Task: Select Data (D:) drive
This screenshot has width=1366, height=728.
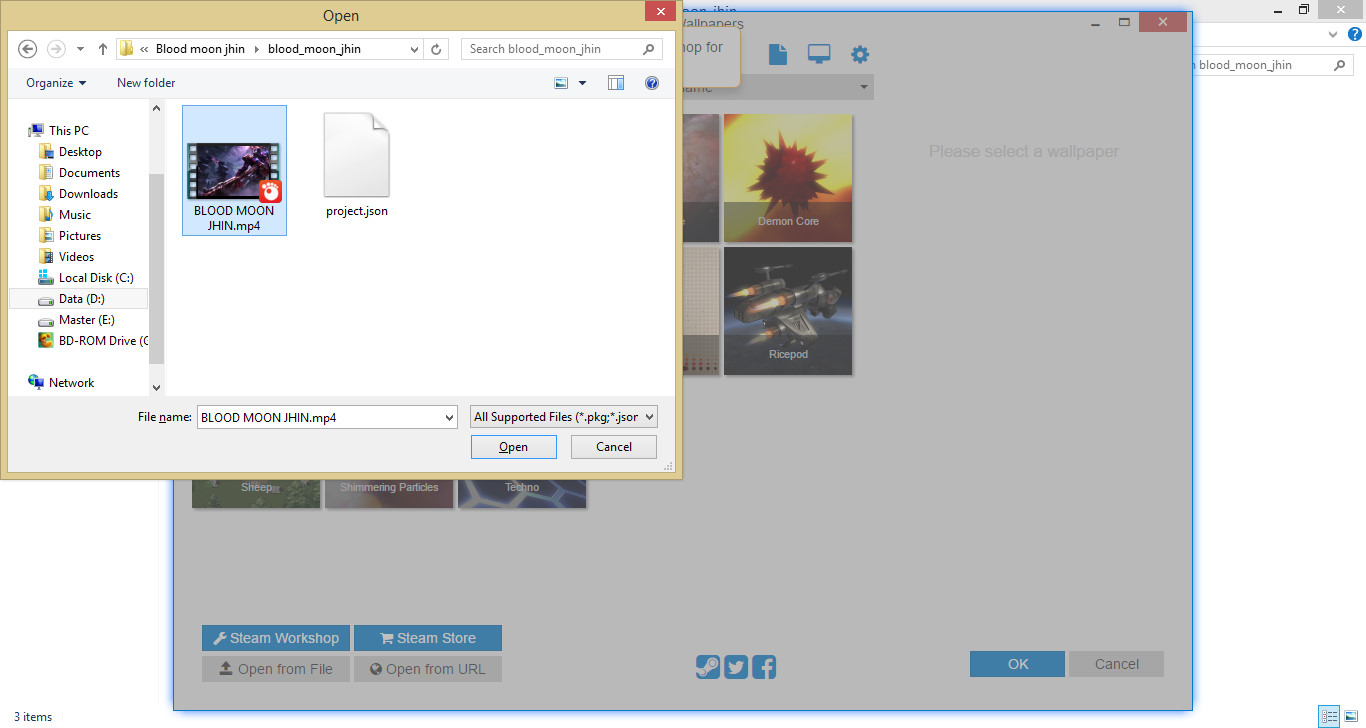Action: coord(78,299)
